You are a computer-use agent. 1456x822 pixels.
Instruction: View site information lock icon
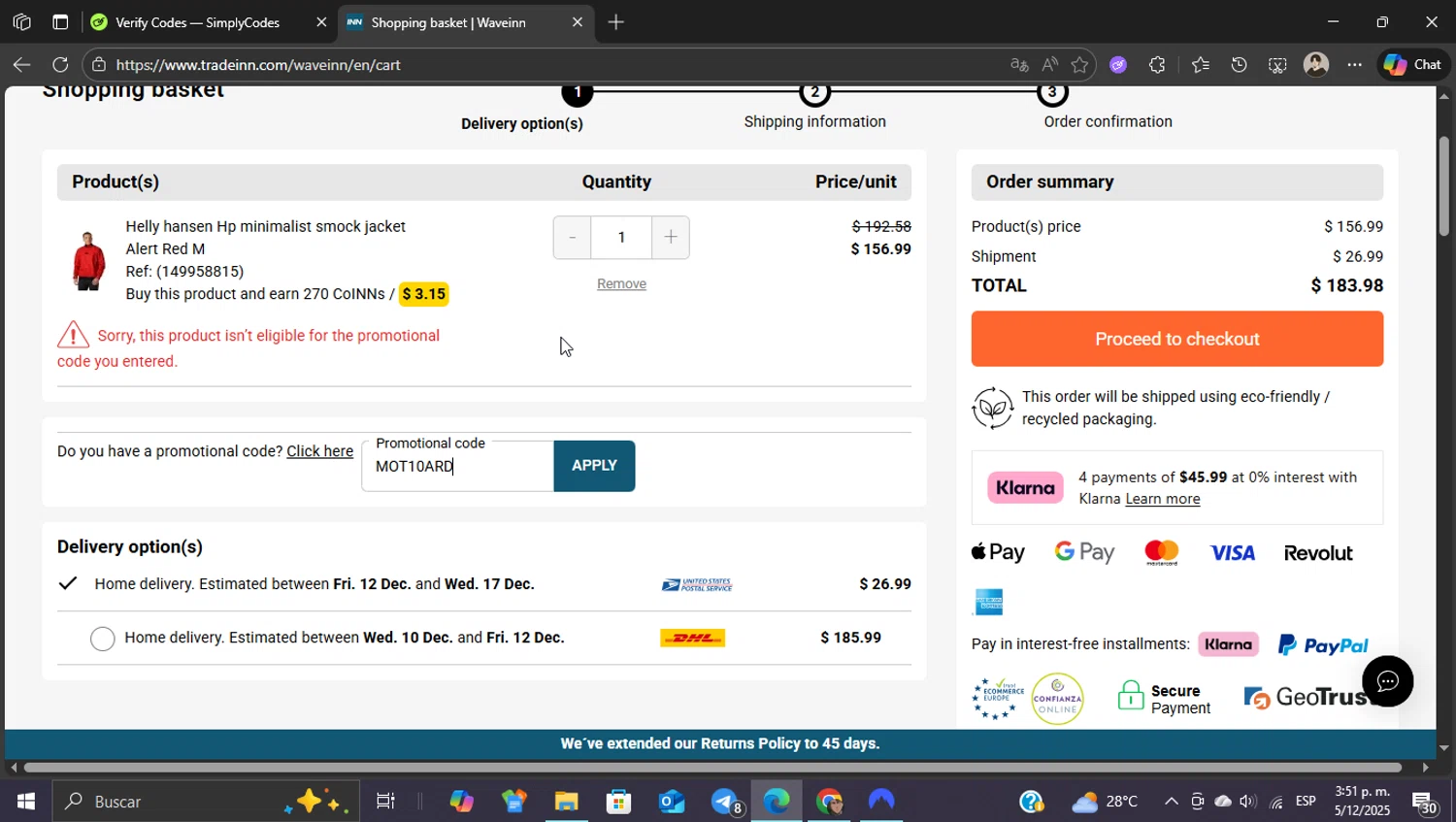click(98, 65)
